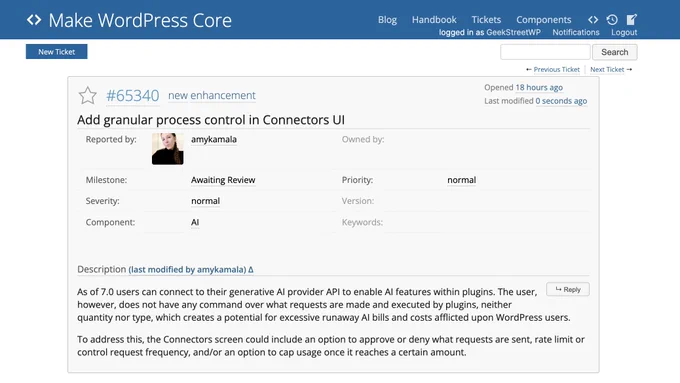Click the Awaiting Review milestone

(223, 180)
